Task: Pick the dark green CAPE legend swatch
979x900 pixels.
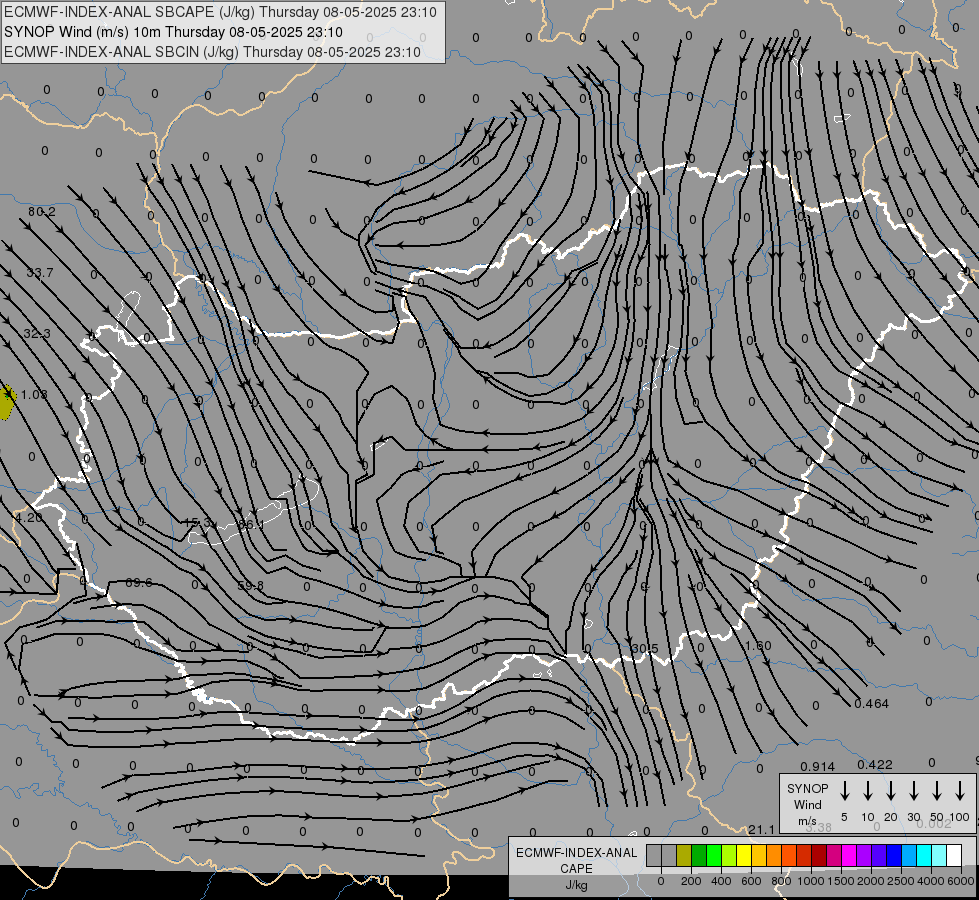Action: click(x=699, y=855)
